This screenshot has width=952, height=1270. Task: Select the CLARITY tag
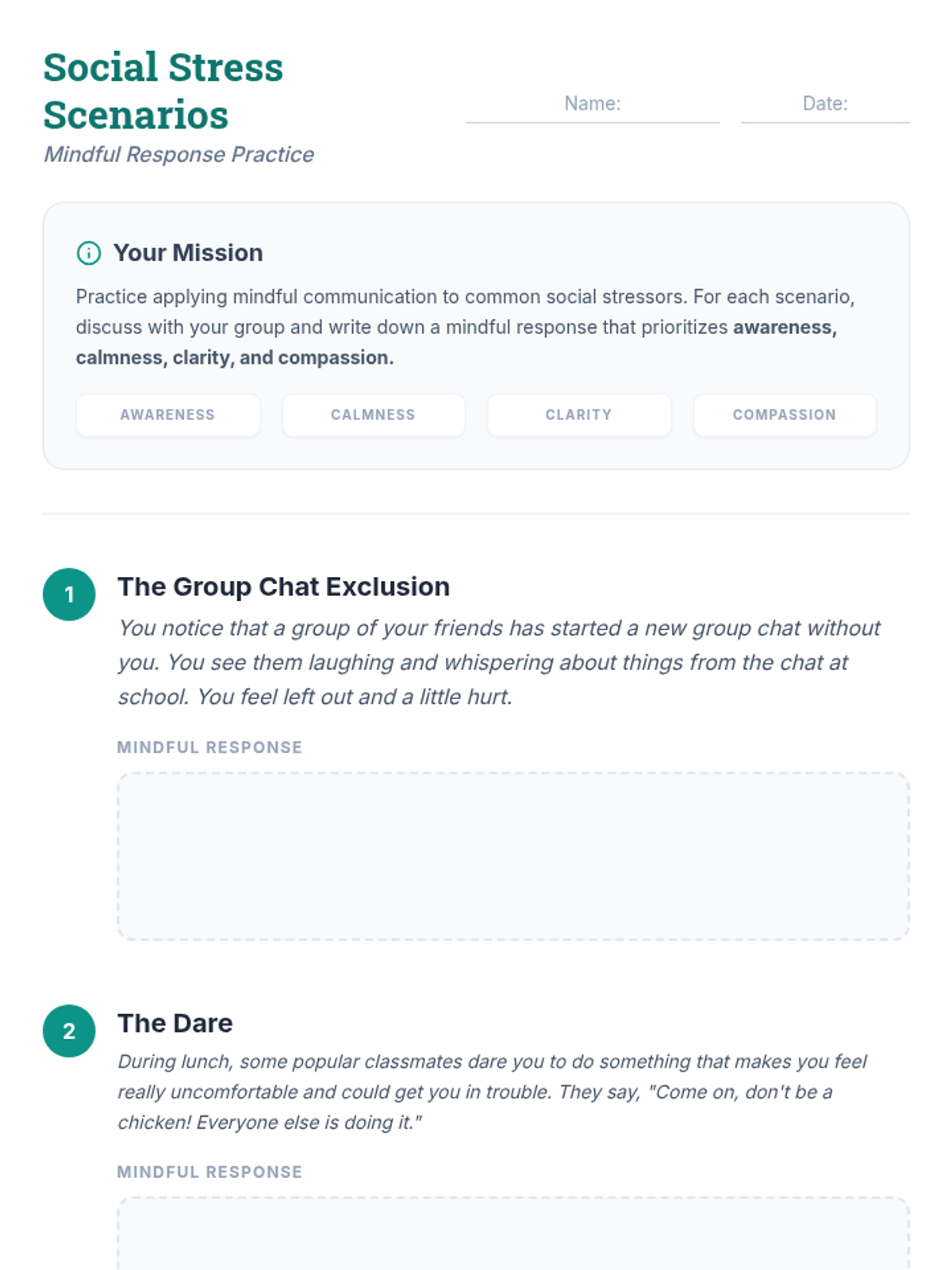(x=578, y=415)
